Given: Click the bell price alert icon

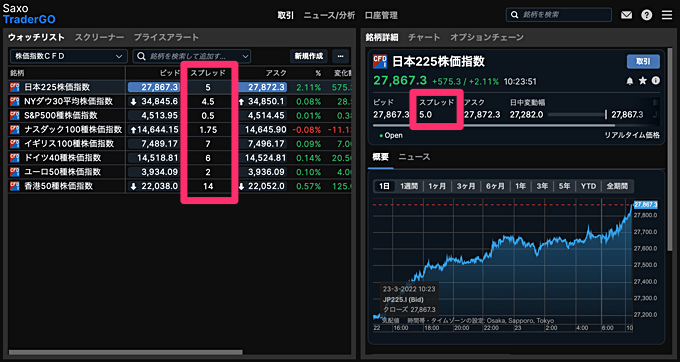Looking at the screenshot, I should point(630,81).
